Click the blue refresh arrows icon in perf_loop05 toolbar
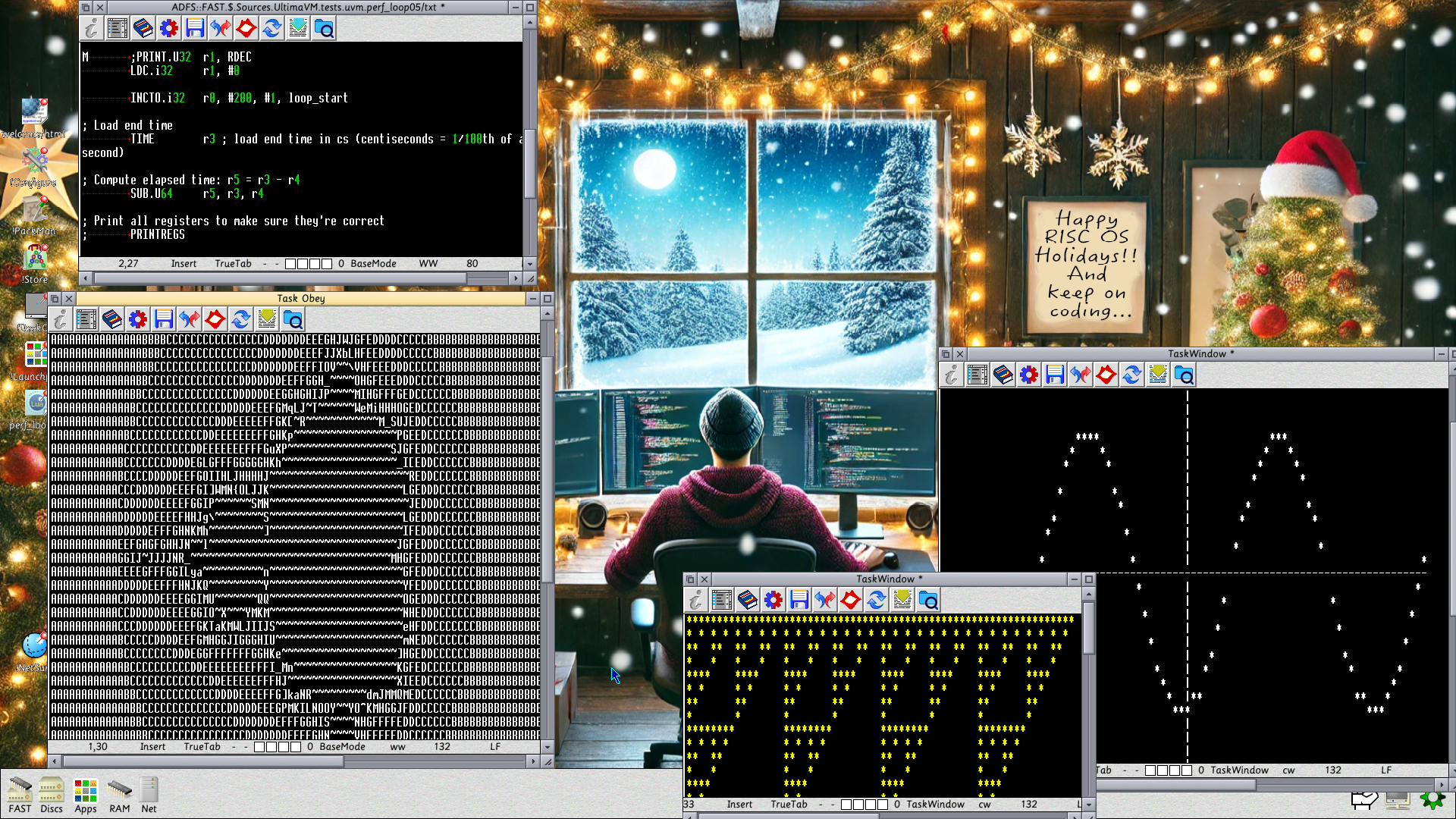Image resolution: width=1456 pixels, height=819 pixels. [x=271, y=29]
